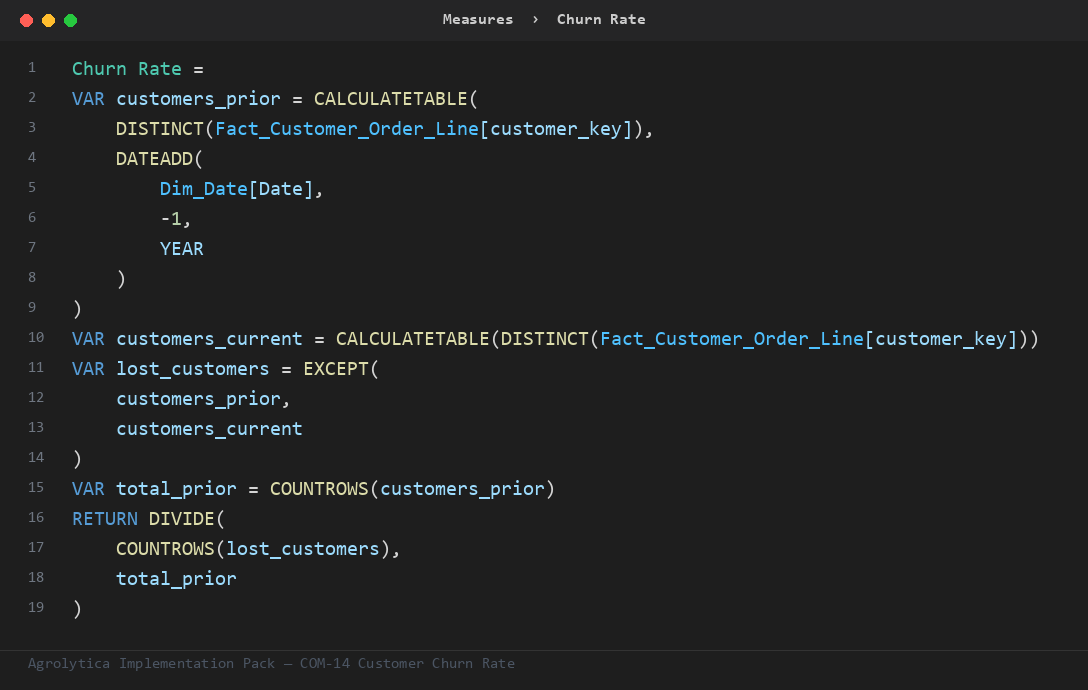Open the Measures breadcrumb
This screenshot has width=1088, height=690.
tap(478, 19)
